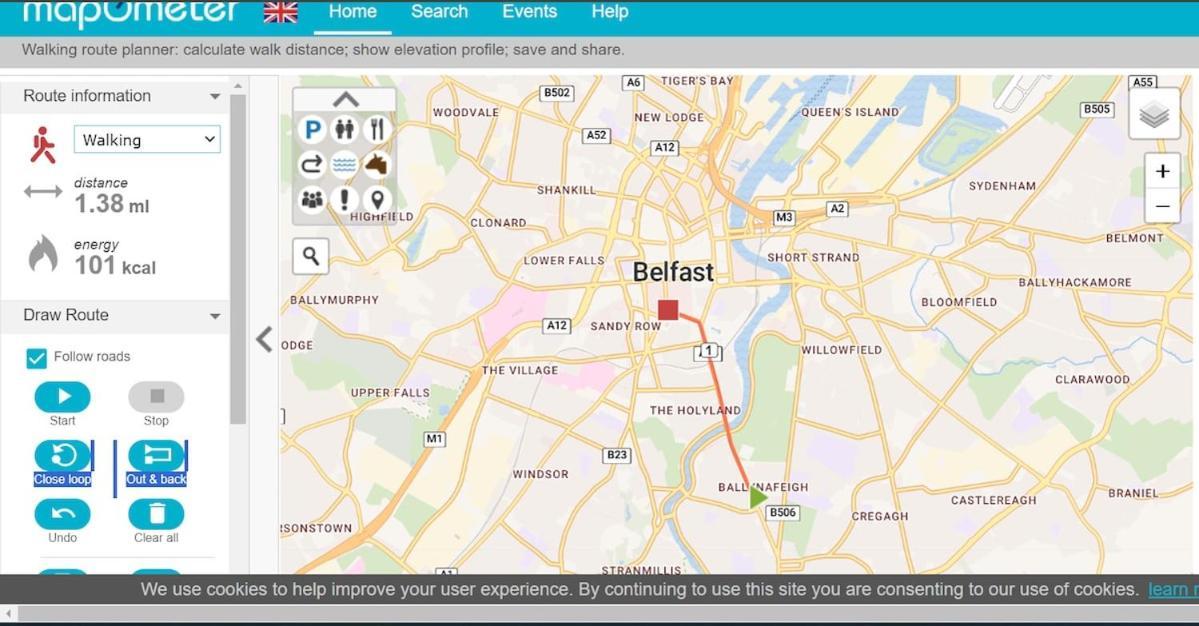
Task: Click the flame energy icon
Action: [x=43, y=253]
